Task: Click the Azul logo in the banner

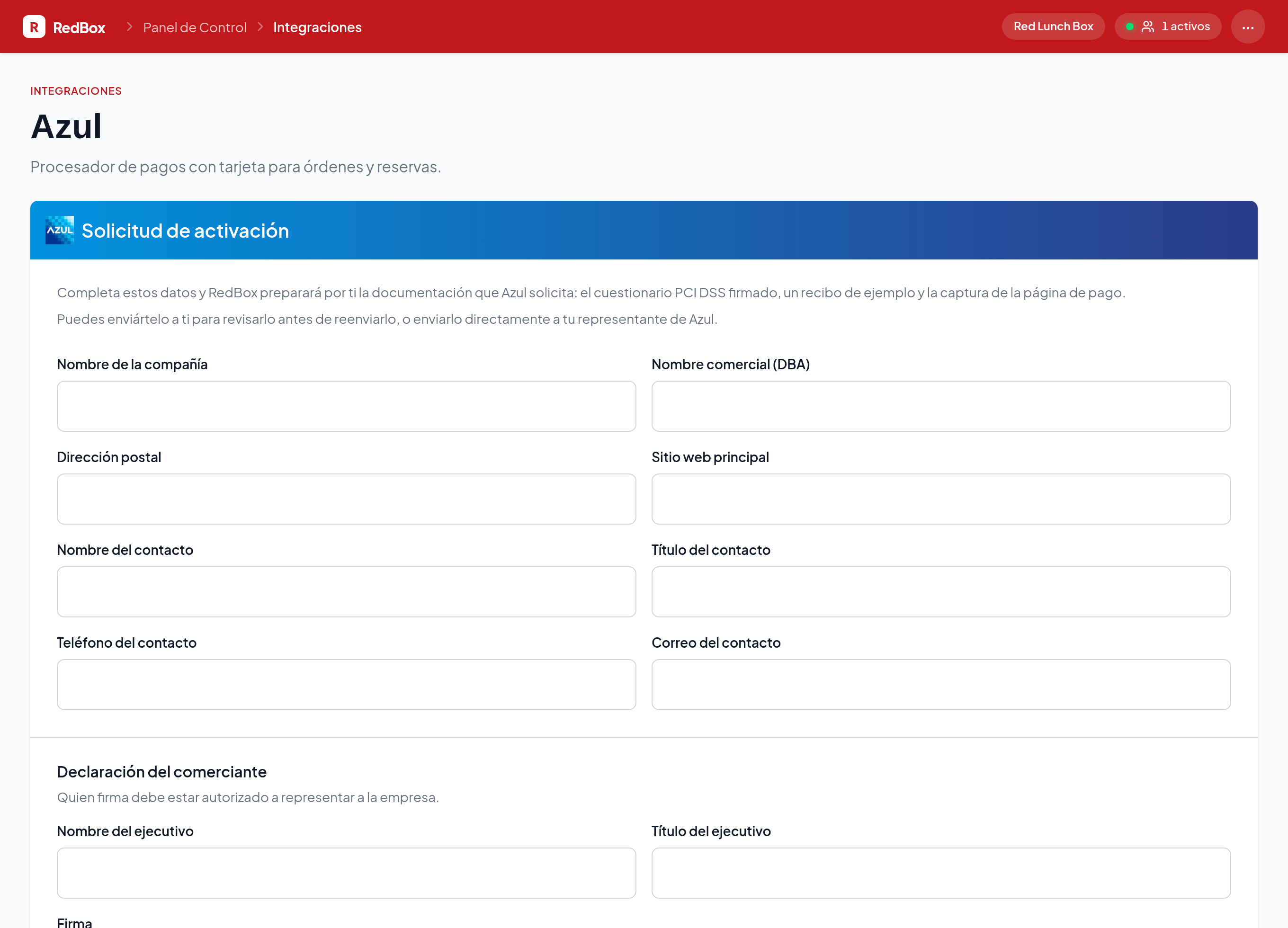Action: (x=60, y=230)
